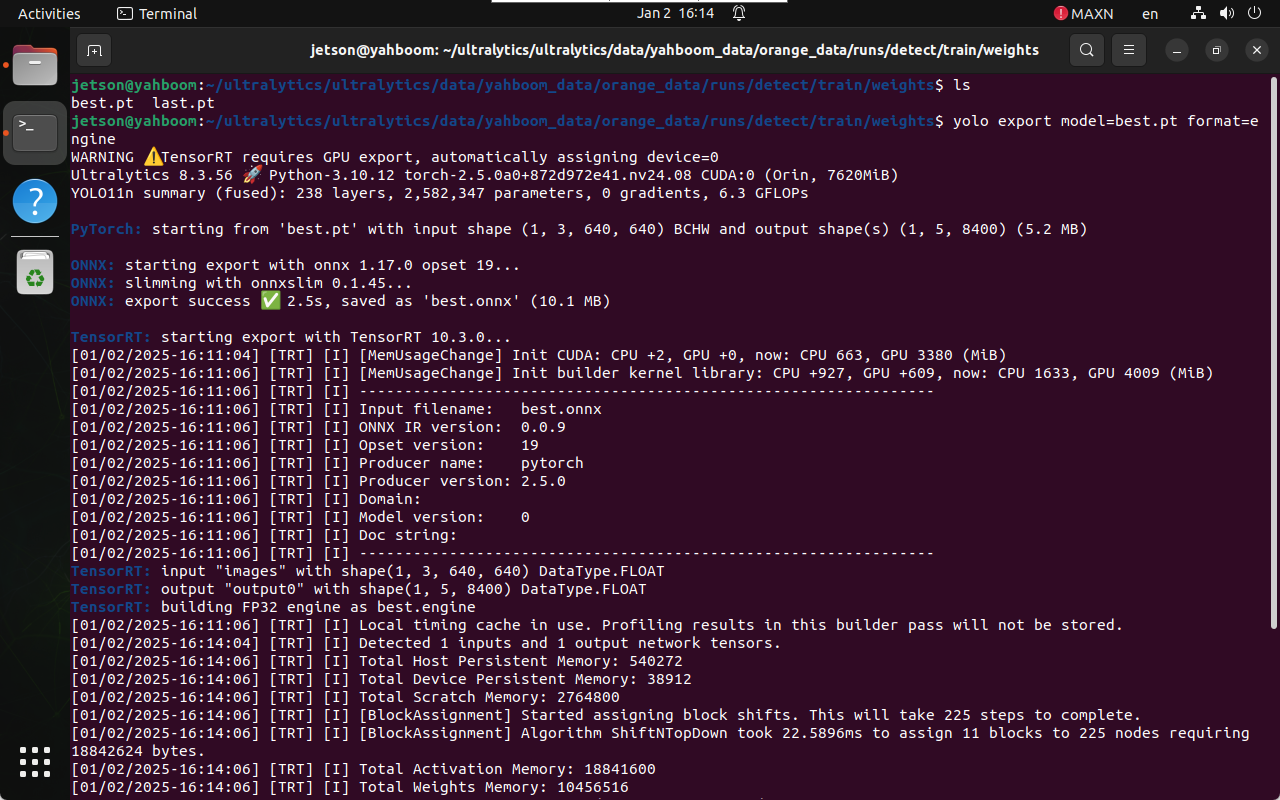Image resolution: width=1280 pixels, height=800 pixels.
Task: Open the Trash from the dock
Action: click(35, 272)
